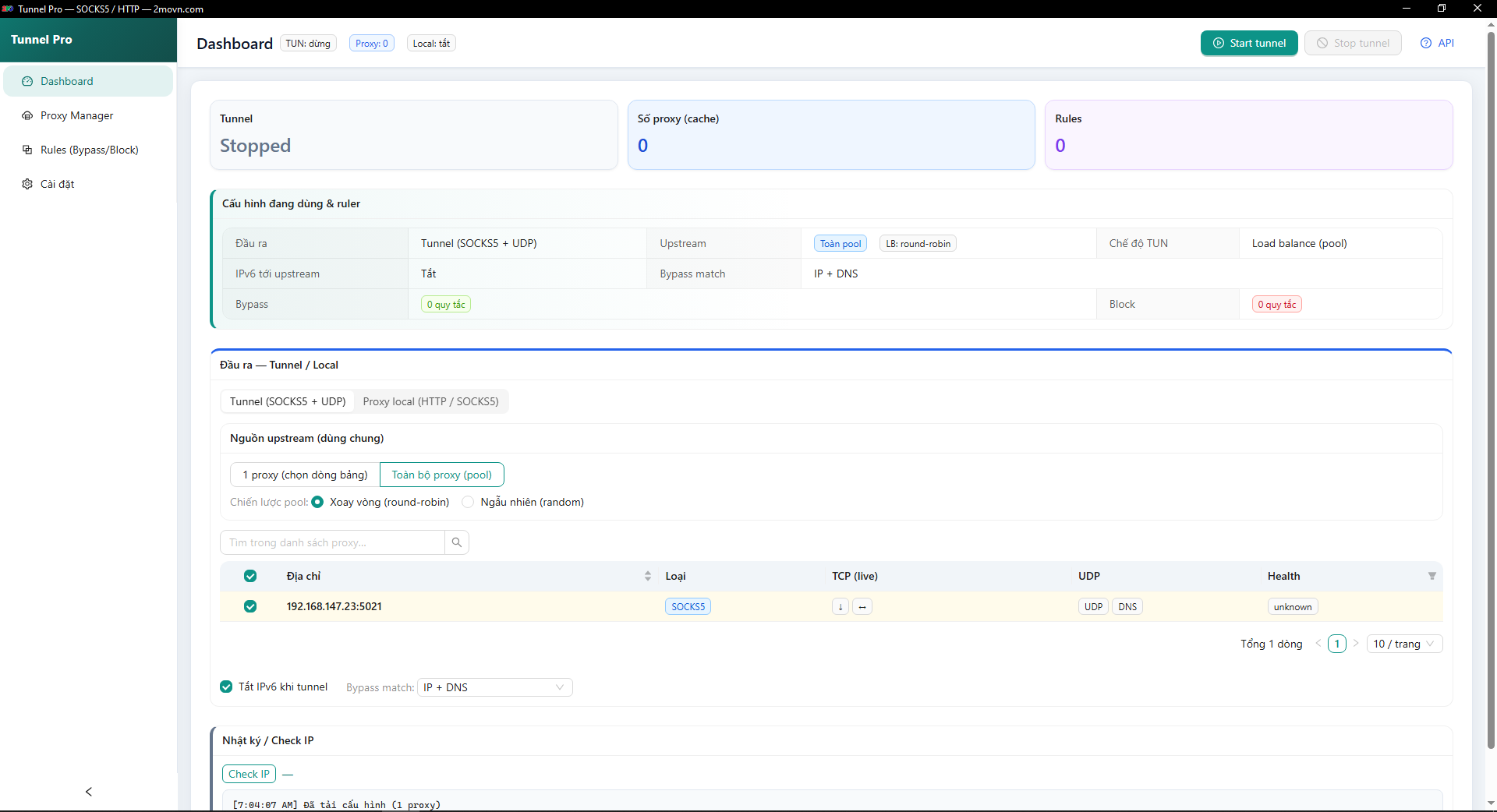This screenshot has width=1497, height=812.
Task: Open Rules (Bypass/Block) in the sidebar
Action: tap(88, 150)
